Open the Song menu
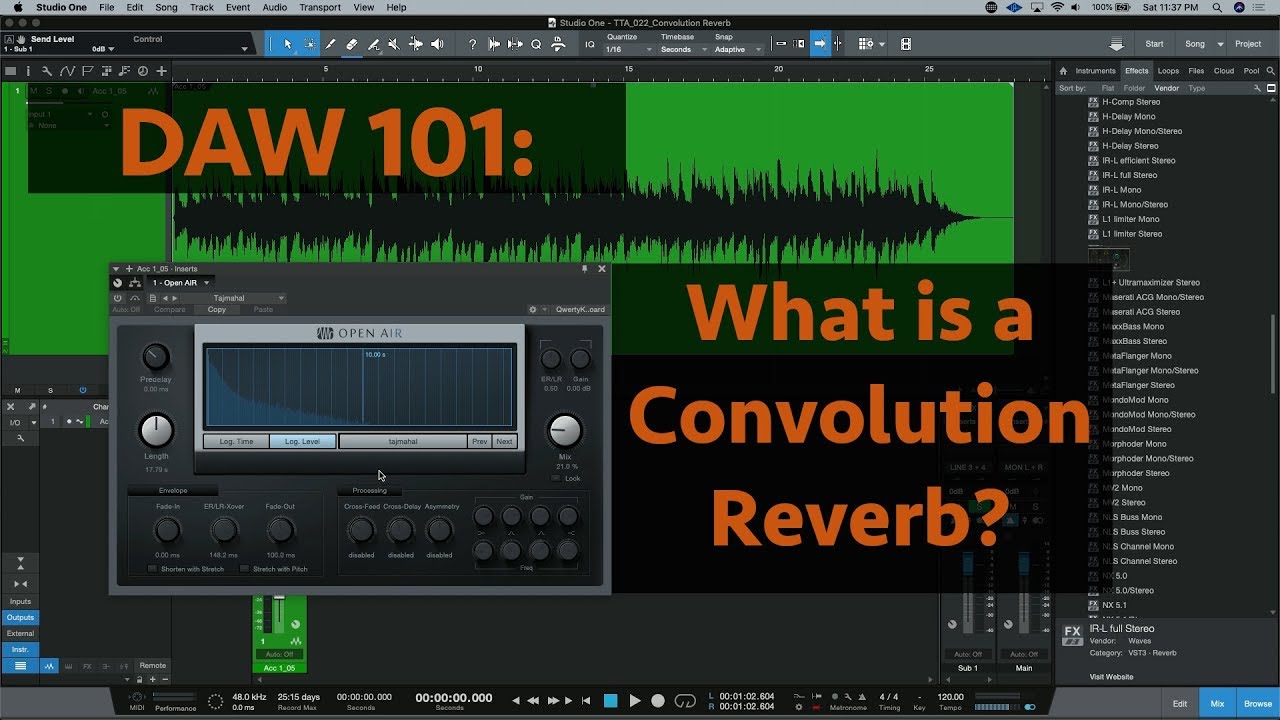Viewport: 1280px width, 720px height. pos(166,7)
